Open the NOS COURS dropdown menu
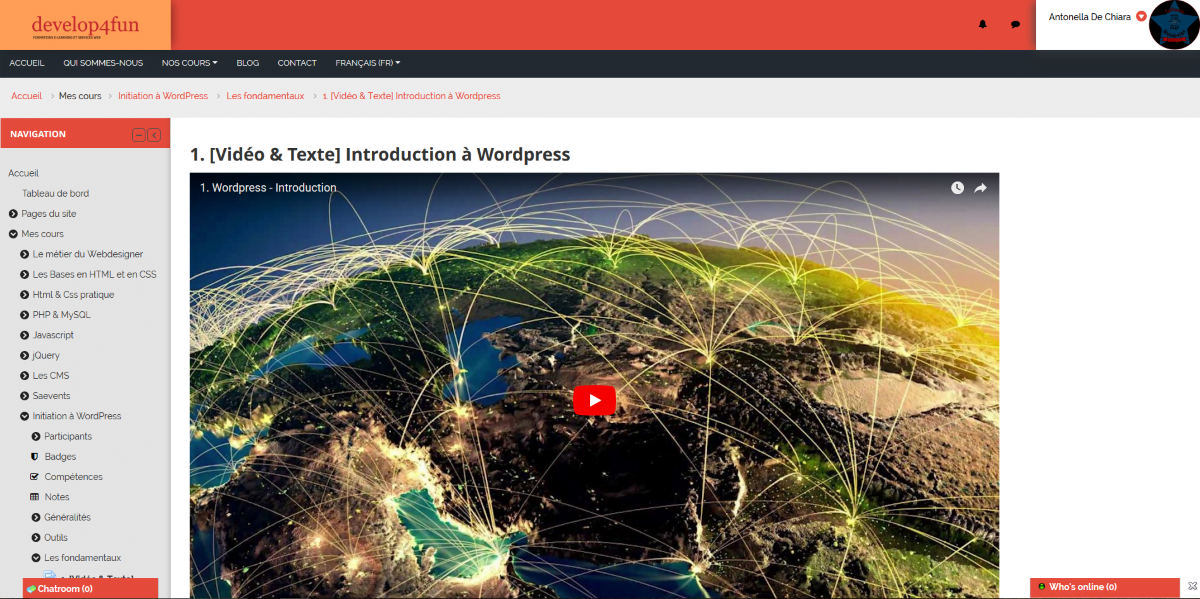 (x=189, y=63)
